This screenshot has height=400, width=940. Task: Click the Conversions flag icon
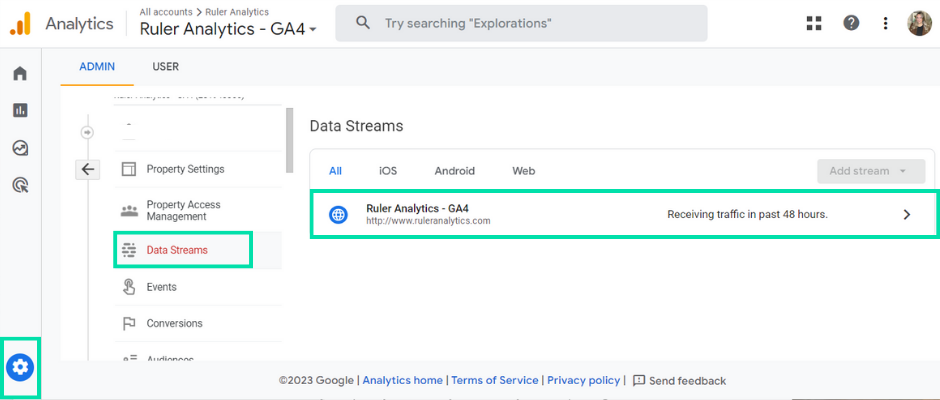pos(129,324)
